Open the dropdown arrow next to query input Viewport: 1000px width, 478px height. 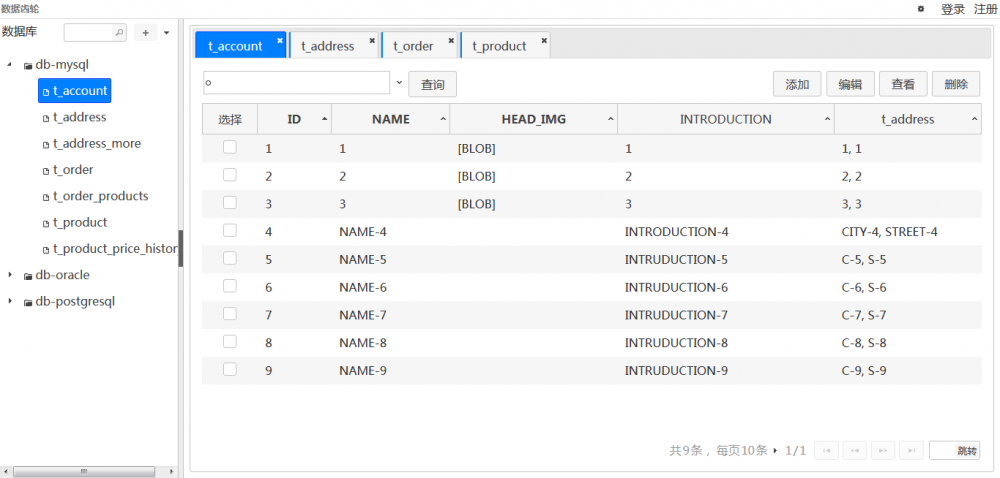point(399,83)
